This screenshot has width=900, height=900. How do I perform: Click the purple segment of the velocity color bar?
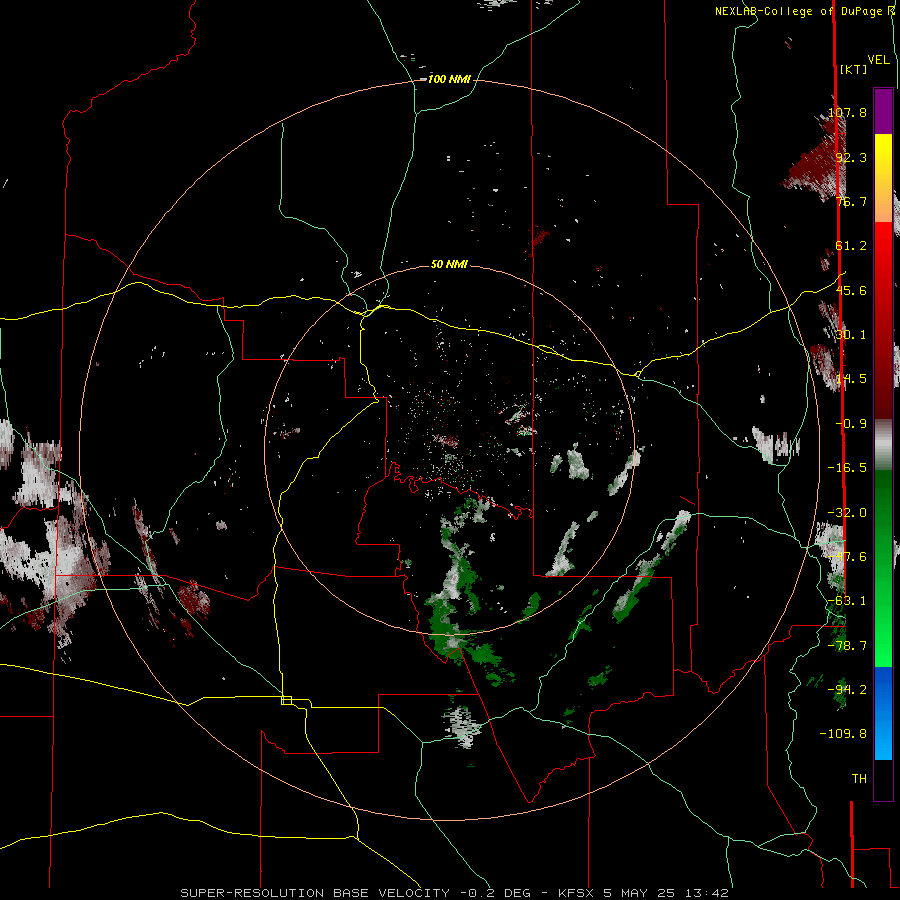click(883, 111)
